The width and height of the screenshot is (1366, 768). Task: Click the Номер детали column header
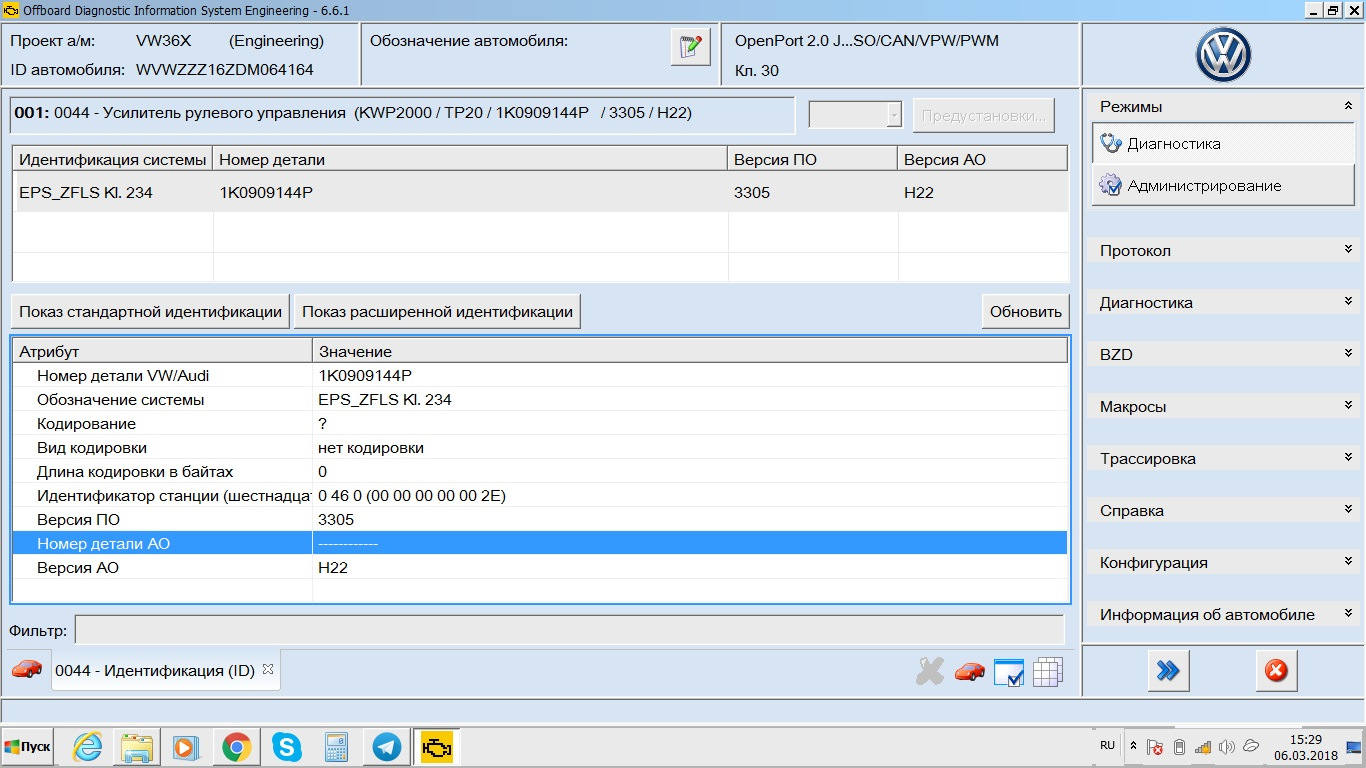pyautogui.click(x=470, y=159)
